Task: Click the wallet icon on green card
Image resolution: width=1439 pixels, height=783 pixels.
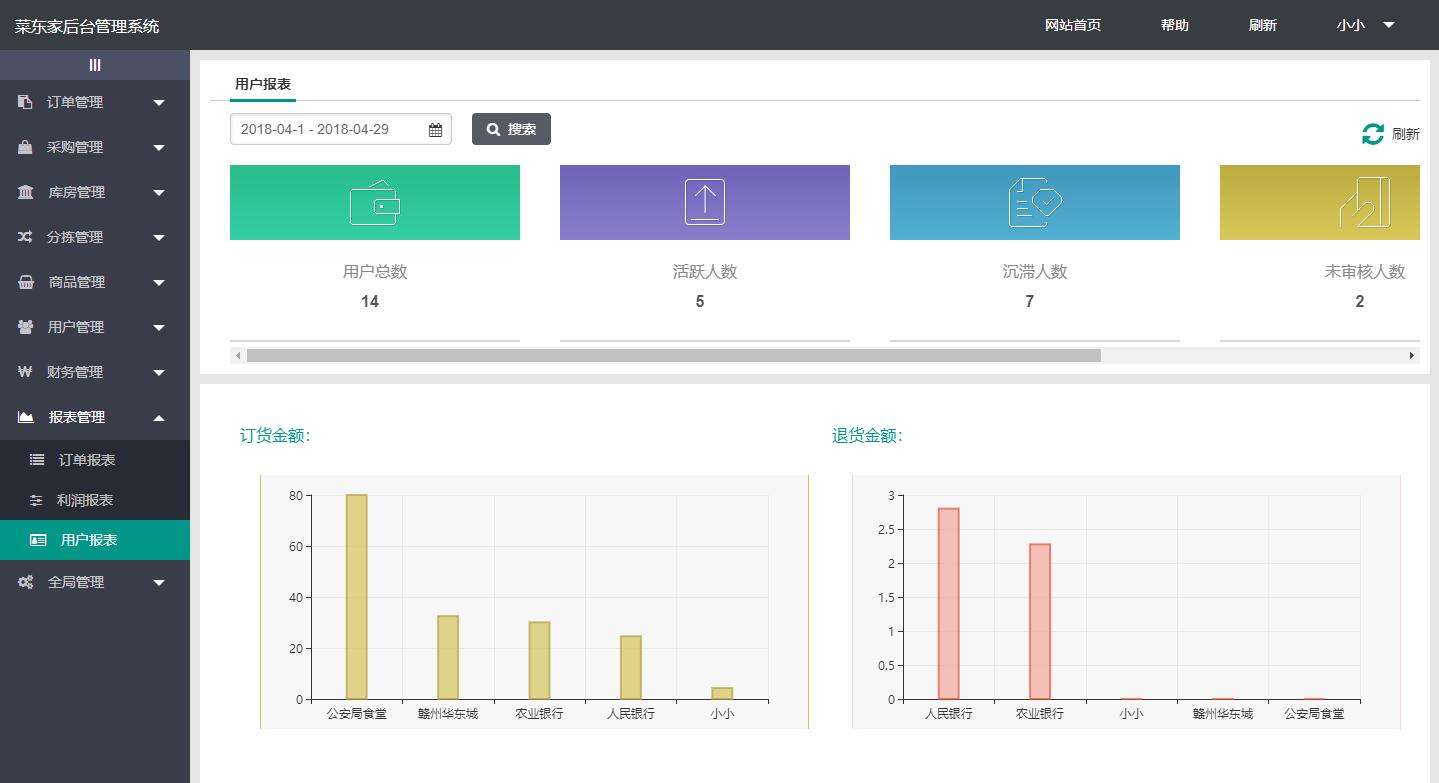Action: [x=375, y=203]
